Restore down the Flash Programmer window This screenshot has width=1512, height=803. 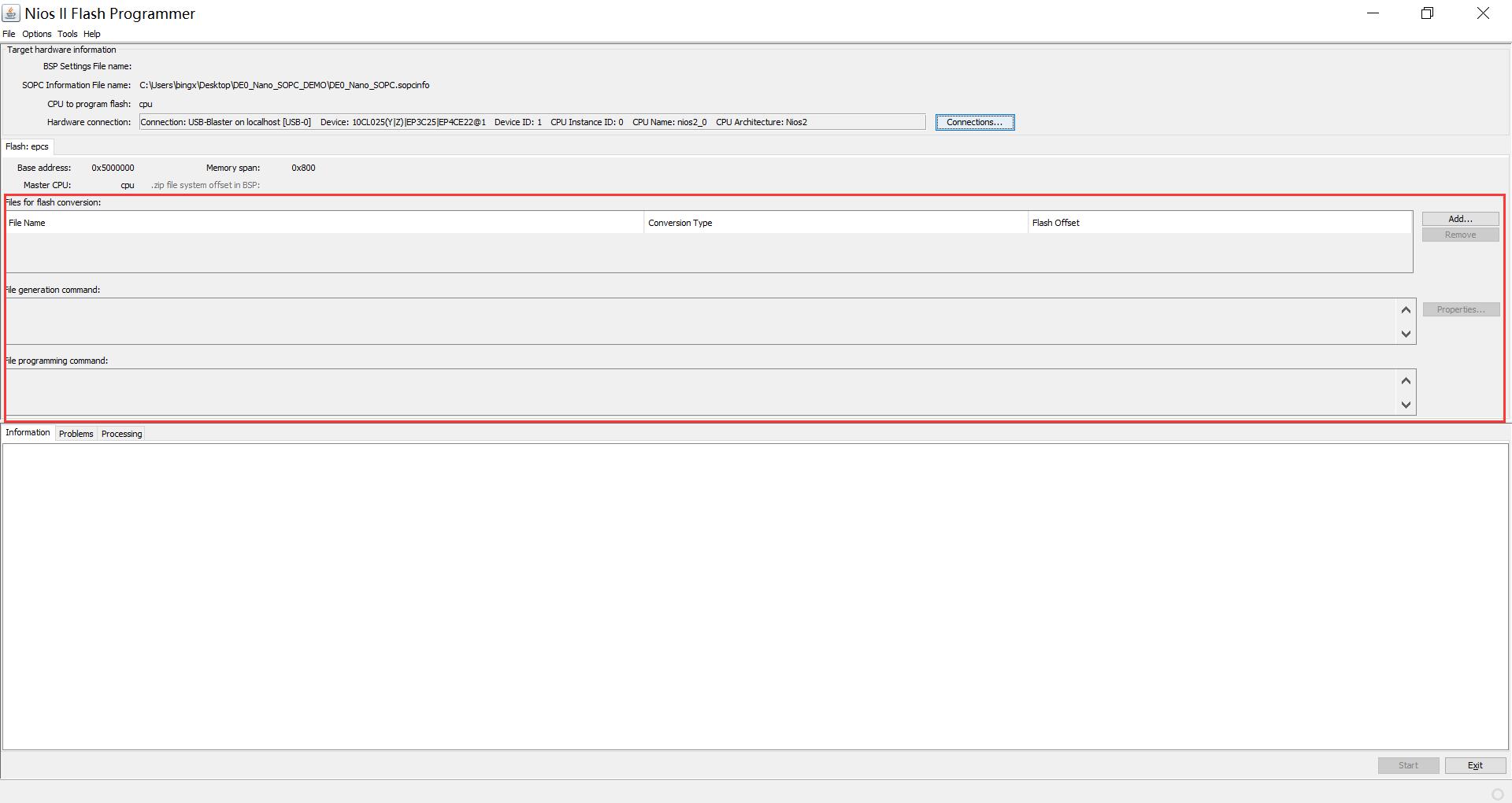pos(1427,13)
